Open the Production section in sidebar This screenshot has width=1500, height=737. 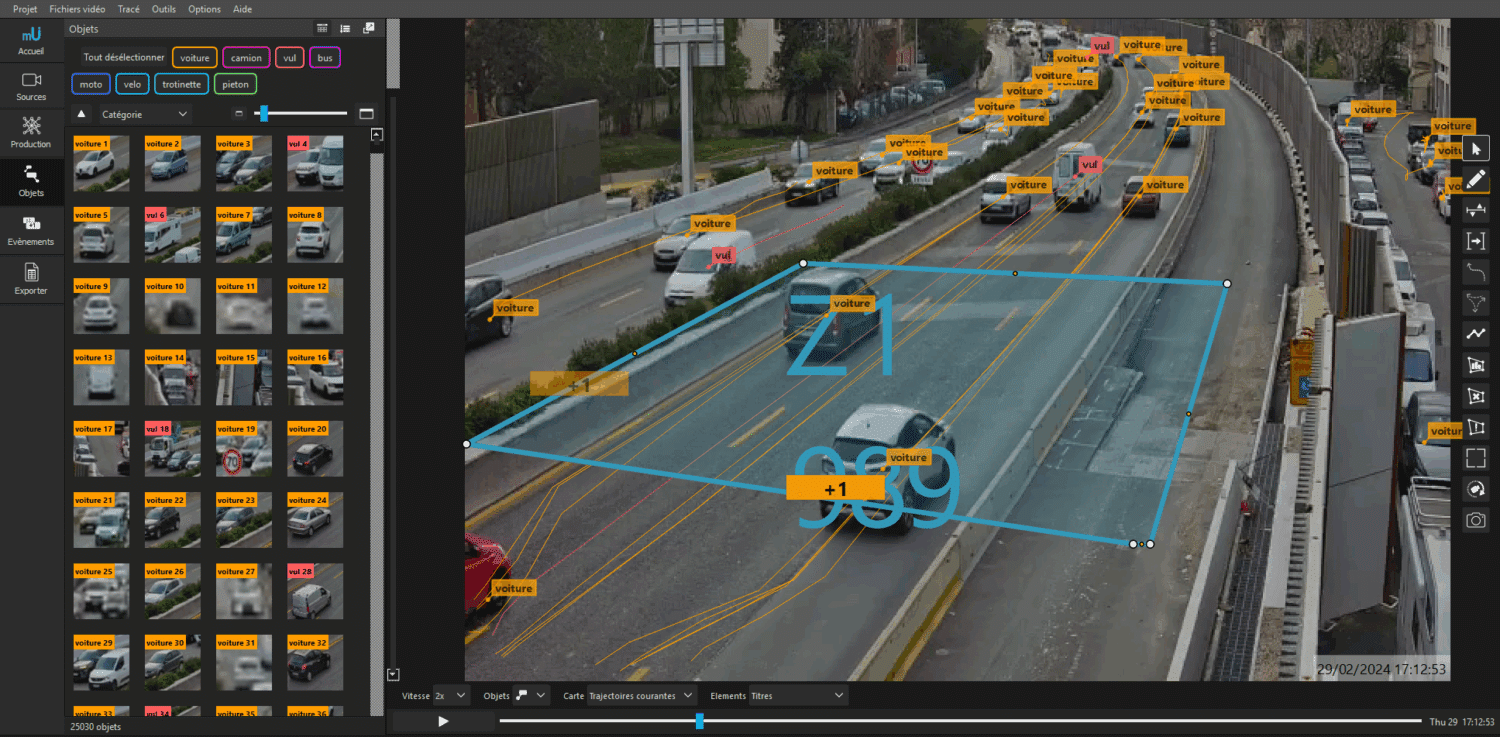(31, 132)
